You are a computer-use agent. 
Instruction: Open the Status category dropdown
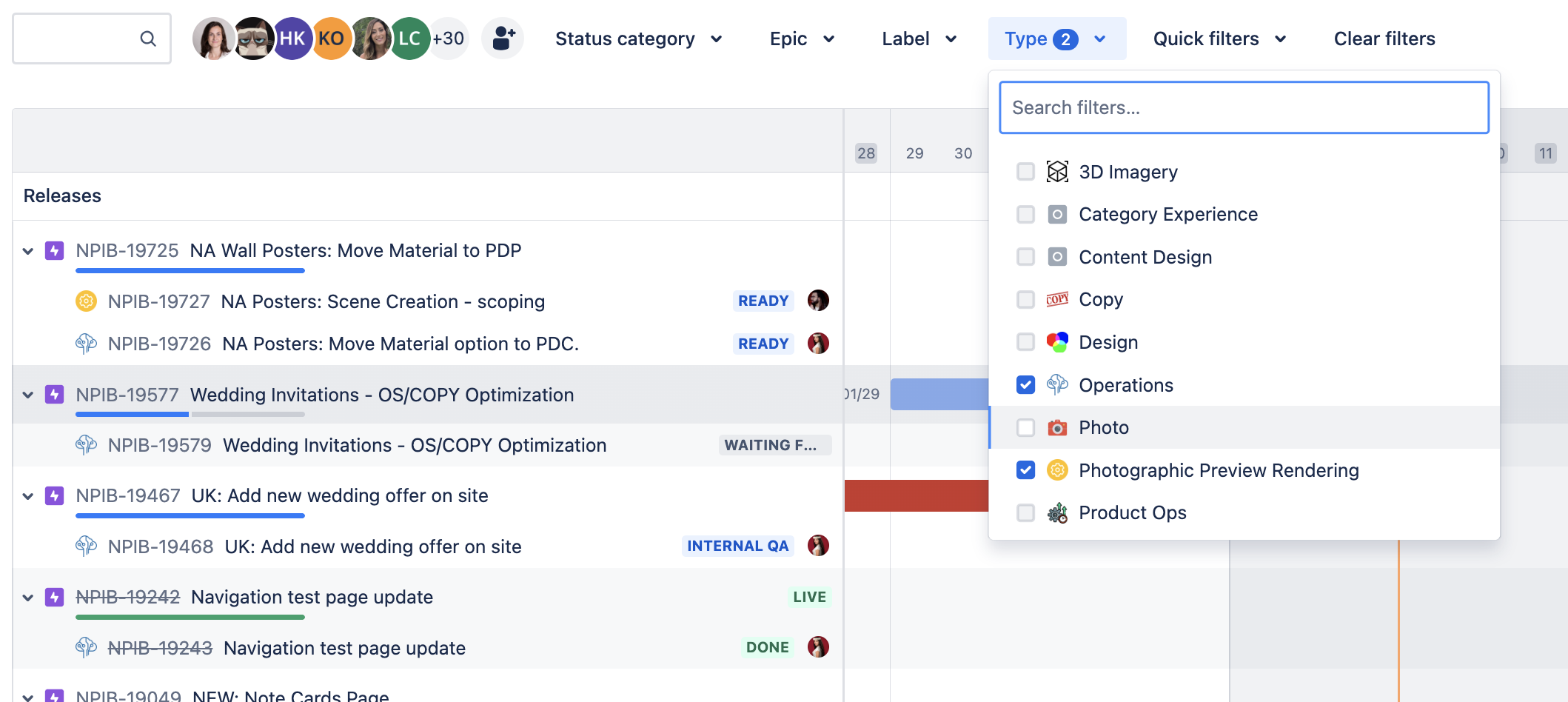pos(638,38)
